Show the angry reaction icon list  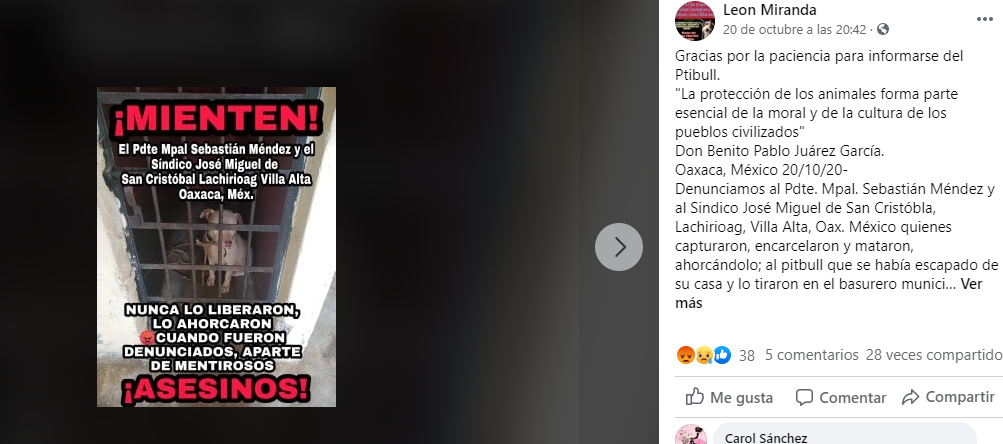coord(686,355)
